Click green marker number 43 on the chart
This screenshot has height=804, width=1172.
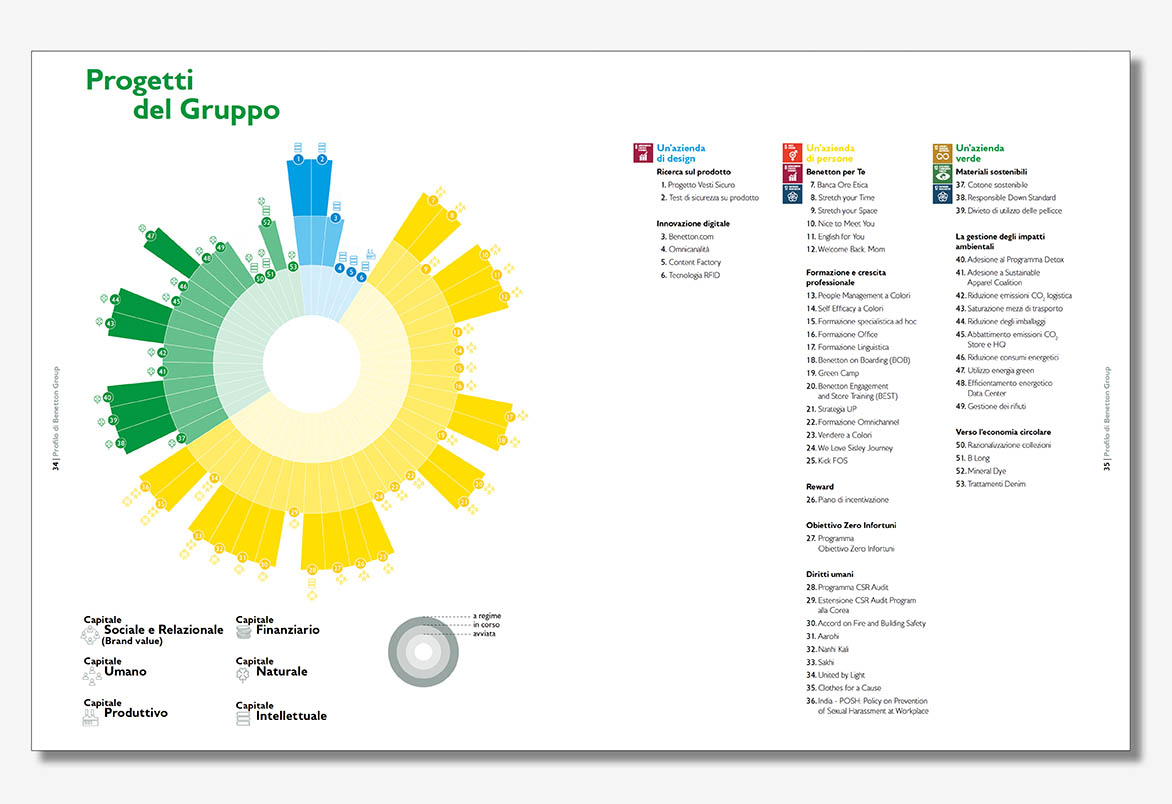[x=111, y=324]
